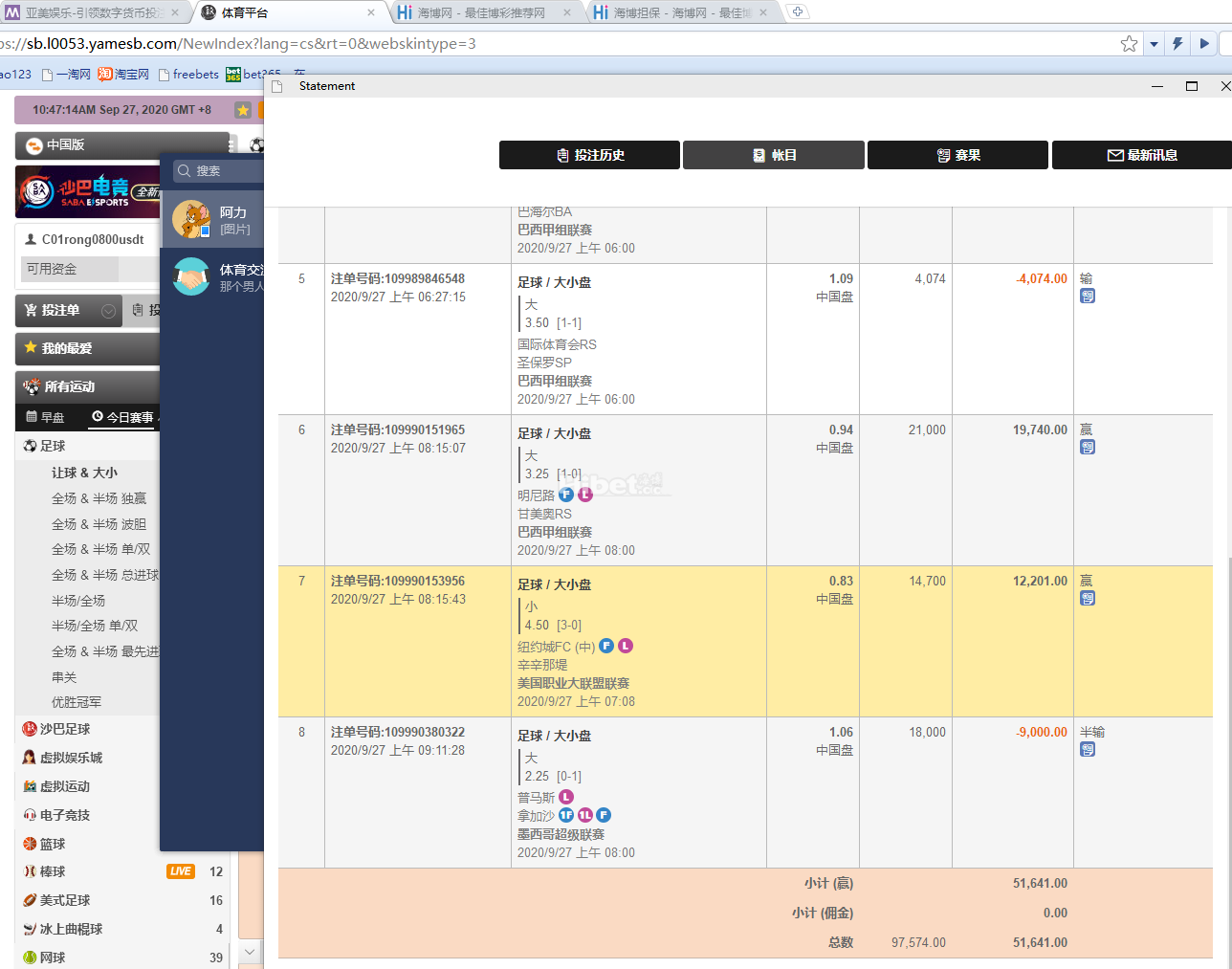
Task: Open the bet detail icon in row 8
Action: click(1088, 749)
